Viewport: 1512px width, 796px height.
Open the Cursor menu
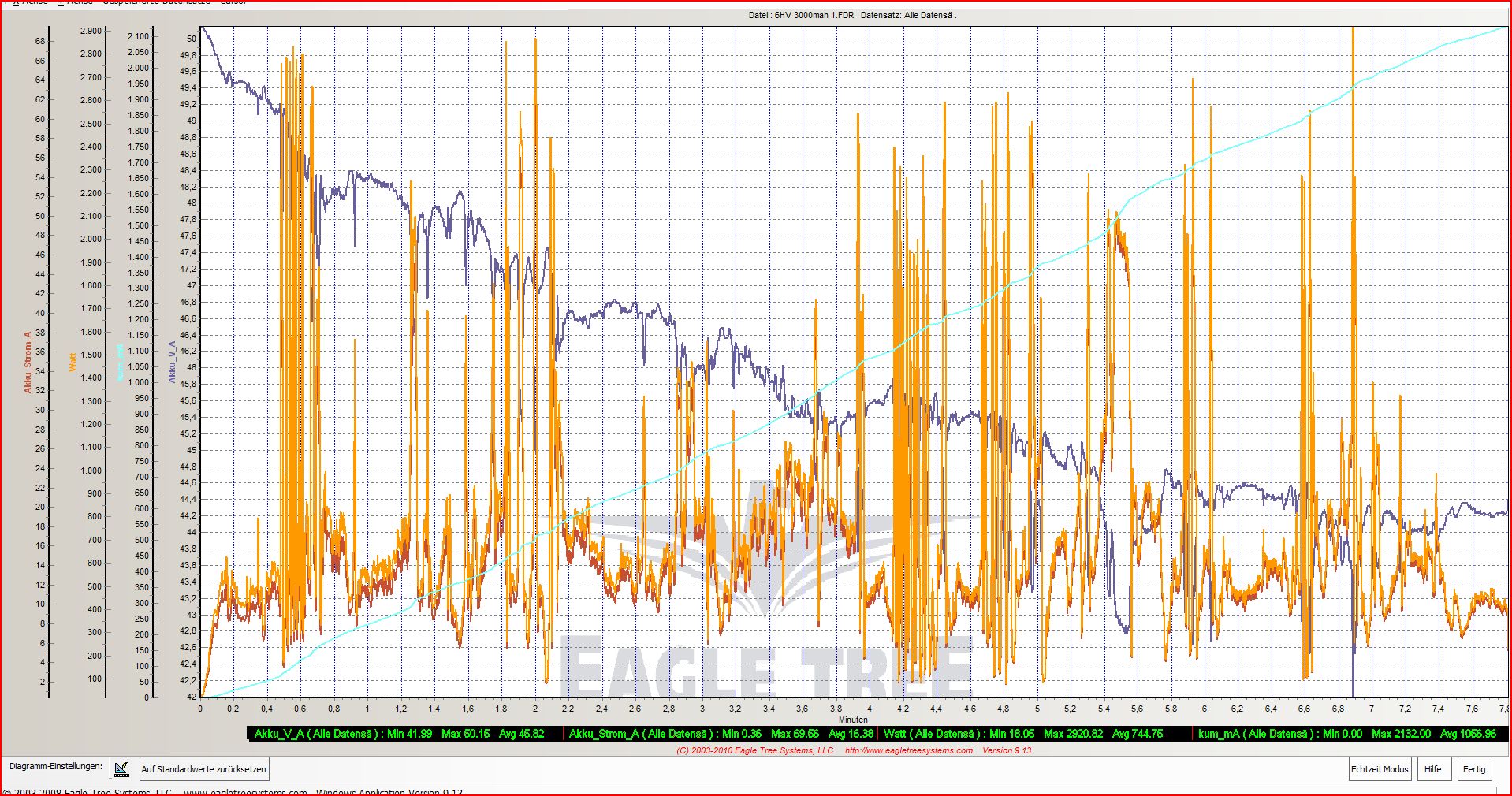[233, 2]
